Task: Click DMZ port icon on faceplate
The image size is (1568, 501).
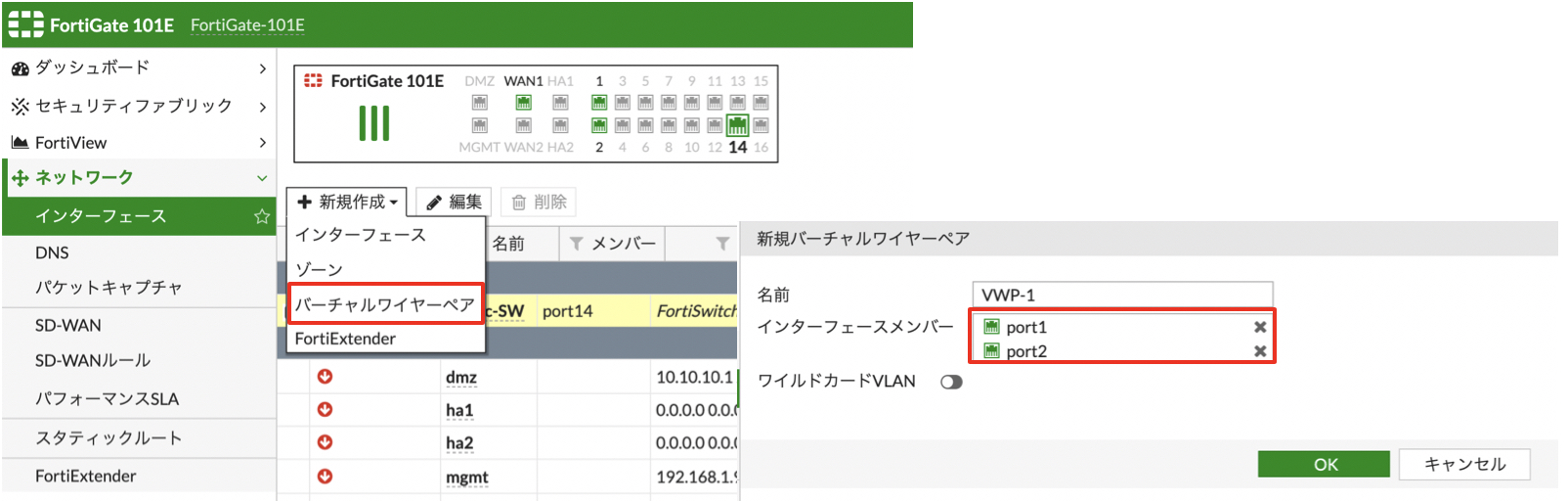Action: tap(479, 103)
